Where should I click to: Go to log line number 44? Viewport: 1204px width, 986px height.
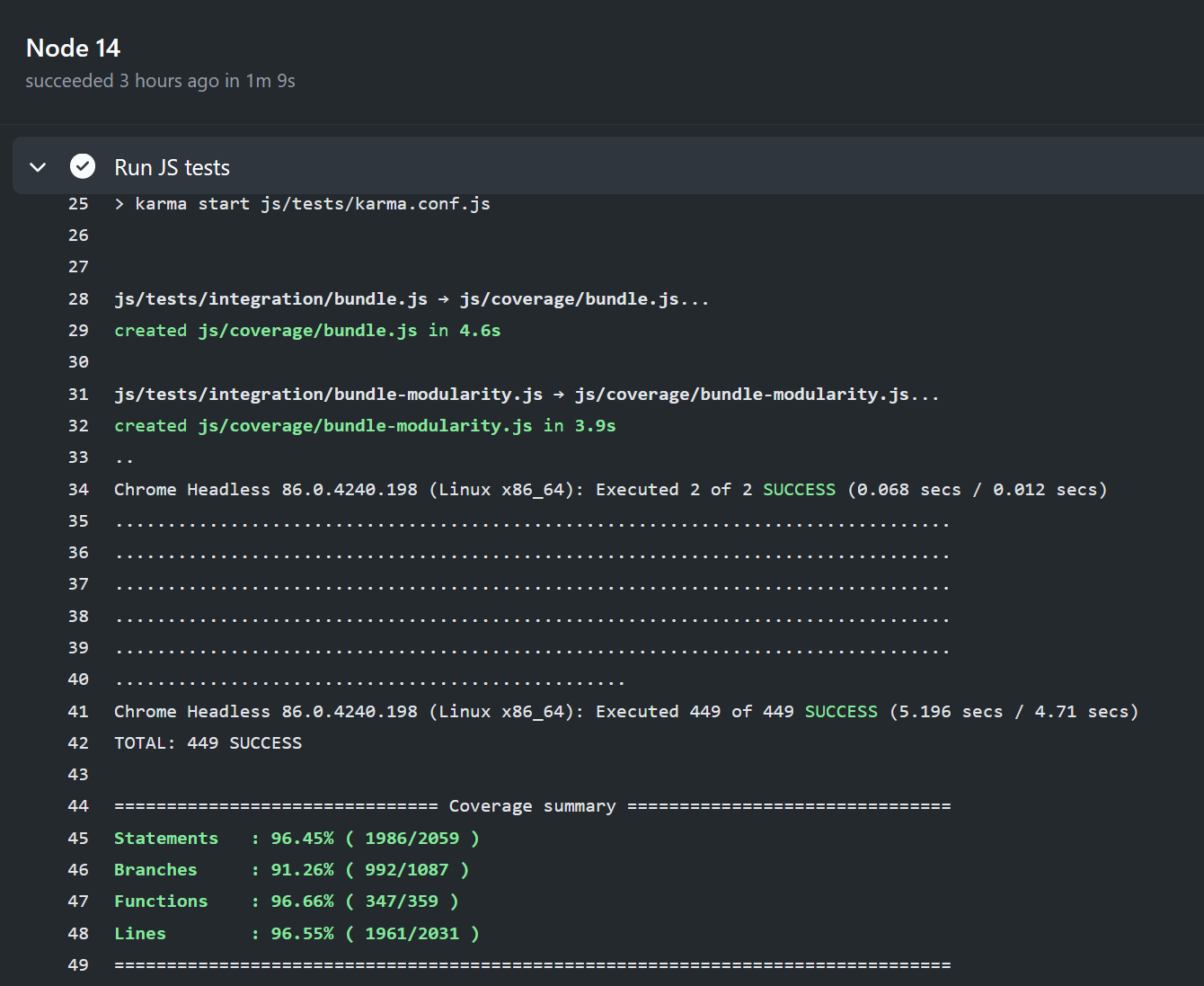(x=78, y=806)
